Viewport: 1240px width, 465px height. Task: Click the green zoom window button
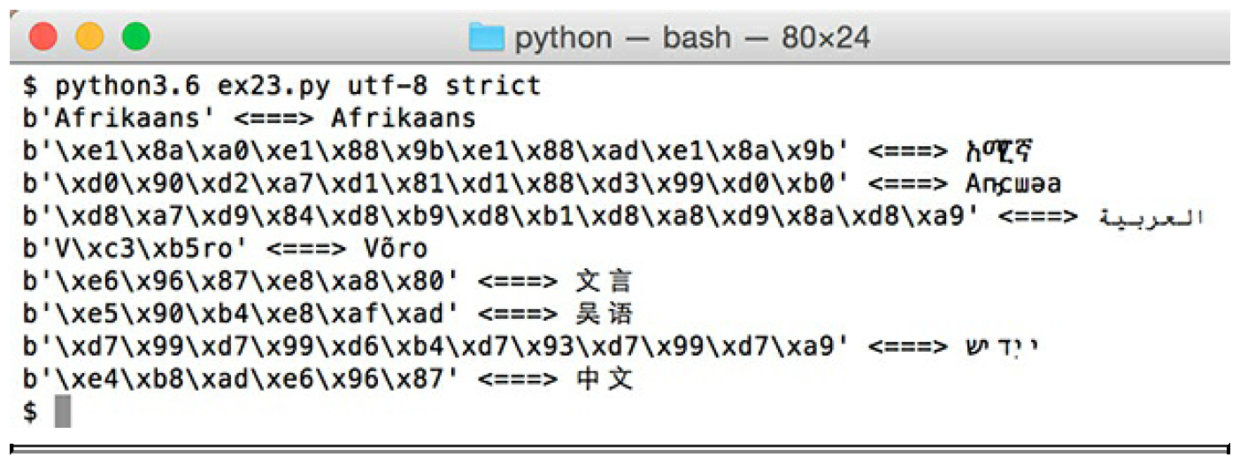coord(136,38)
